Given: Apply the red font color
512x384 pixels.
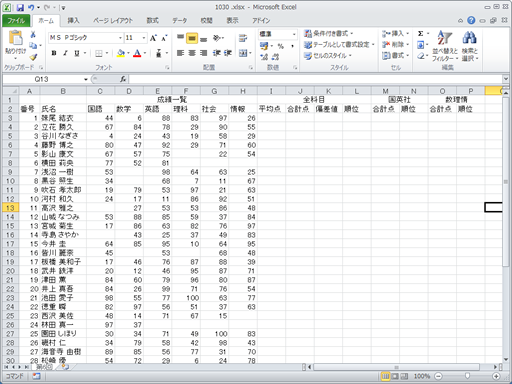Looking at the screenshot, I should 137,53.
